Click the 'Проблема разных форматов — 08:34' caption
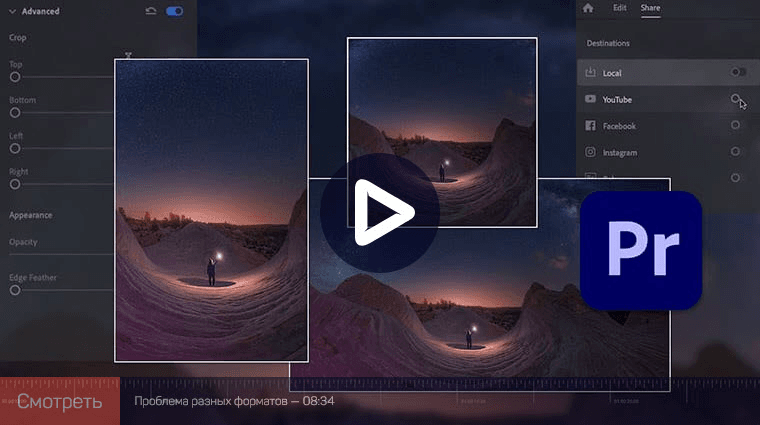This screenshot has height=425, width=760. (234, 401)
